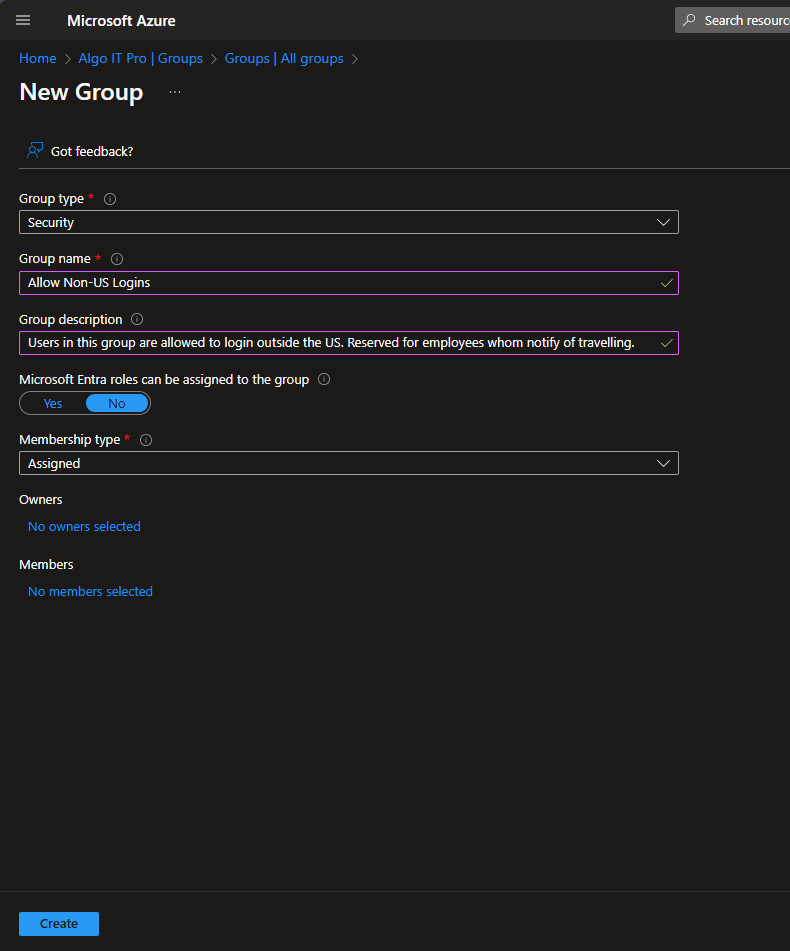Click the No members selected link

[90, 592]
